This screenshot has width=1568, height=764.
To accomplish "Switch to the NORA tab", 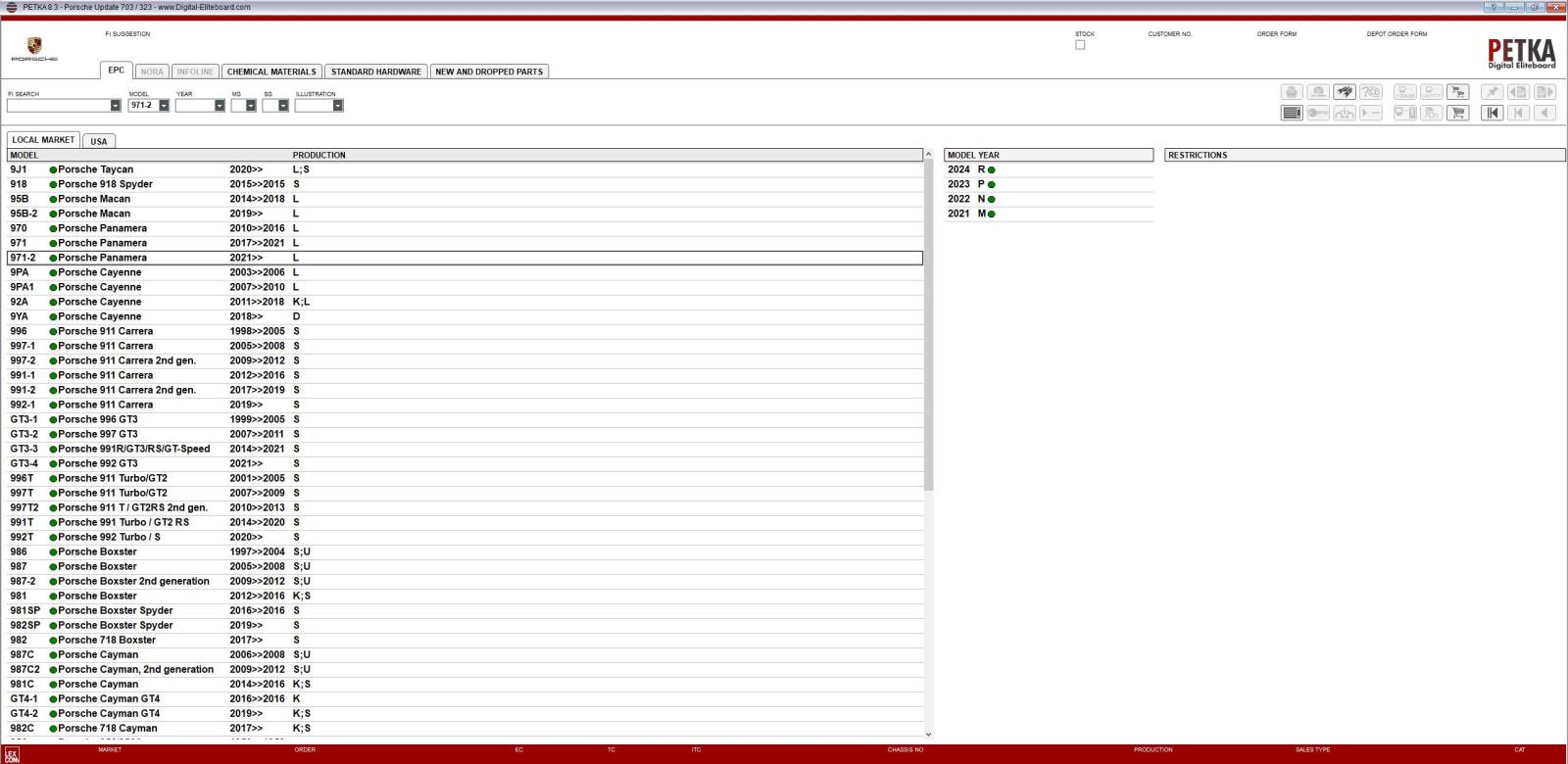I will 152,72.
